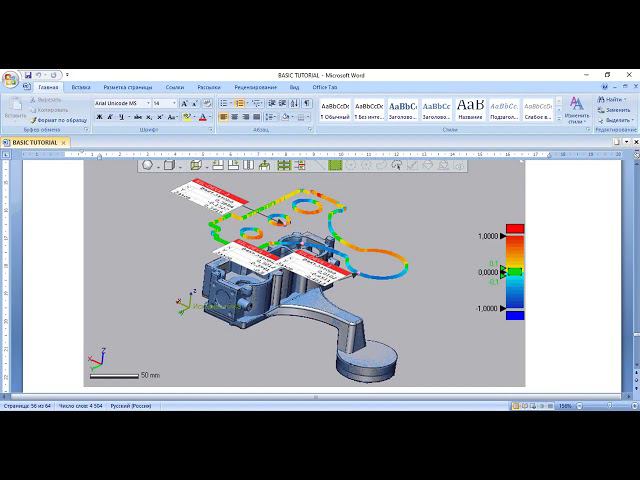Apply the red font color

203,117
